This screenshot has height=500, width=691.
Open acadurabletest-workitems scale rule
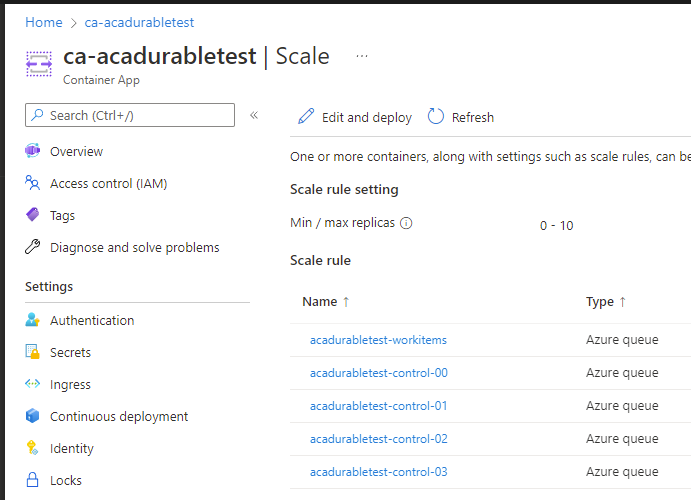pos(378,340)
